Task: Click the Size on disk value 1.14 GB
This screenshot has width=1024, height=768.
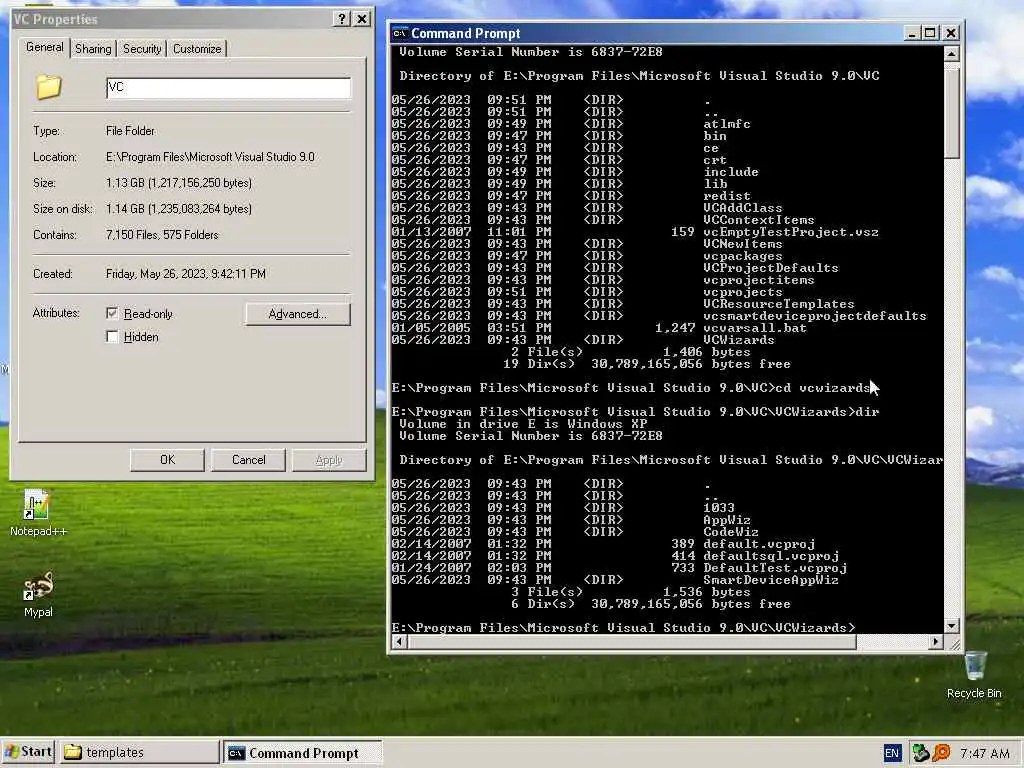Action: (x=179, y=209)
